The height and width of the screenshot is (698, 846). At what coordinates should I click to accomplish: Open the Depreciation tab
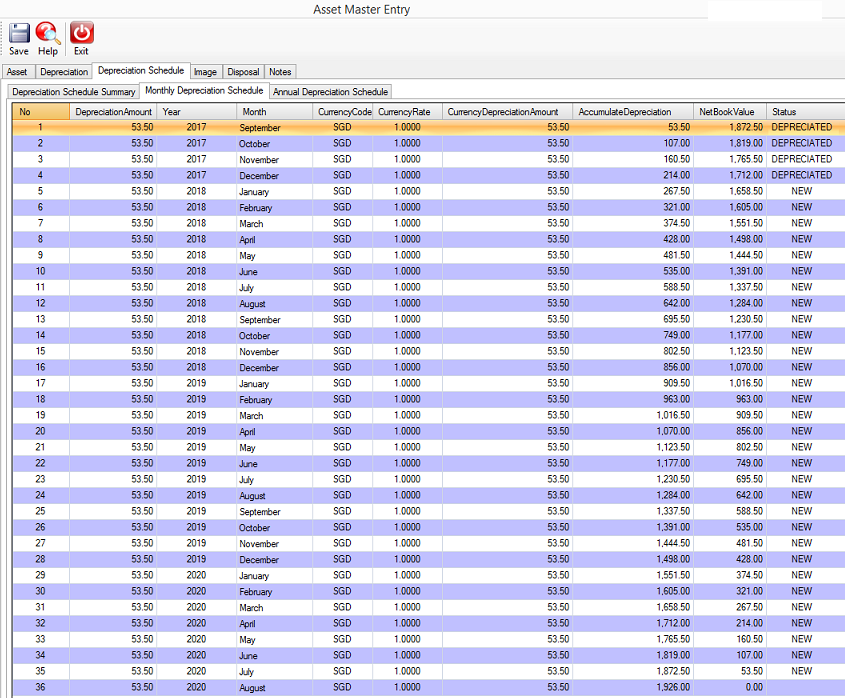coord(64,72)
